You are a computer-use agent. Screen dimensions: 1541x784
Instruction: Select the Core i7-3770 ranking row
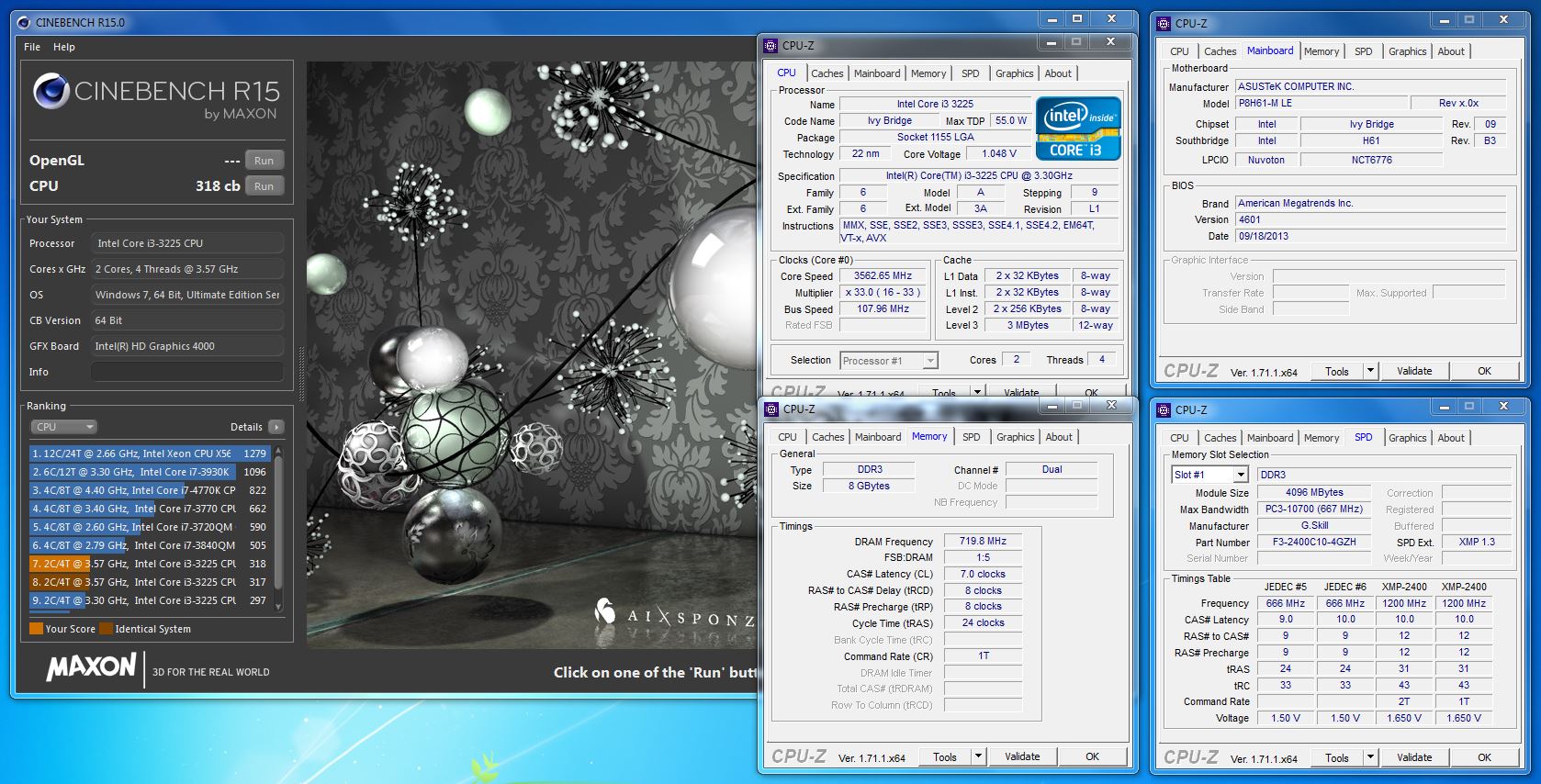point(150,509)
